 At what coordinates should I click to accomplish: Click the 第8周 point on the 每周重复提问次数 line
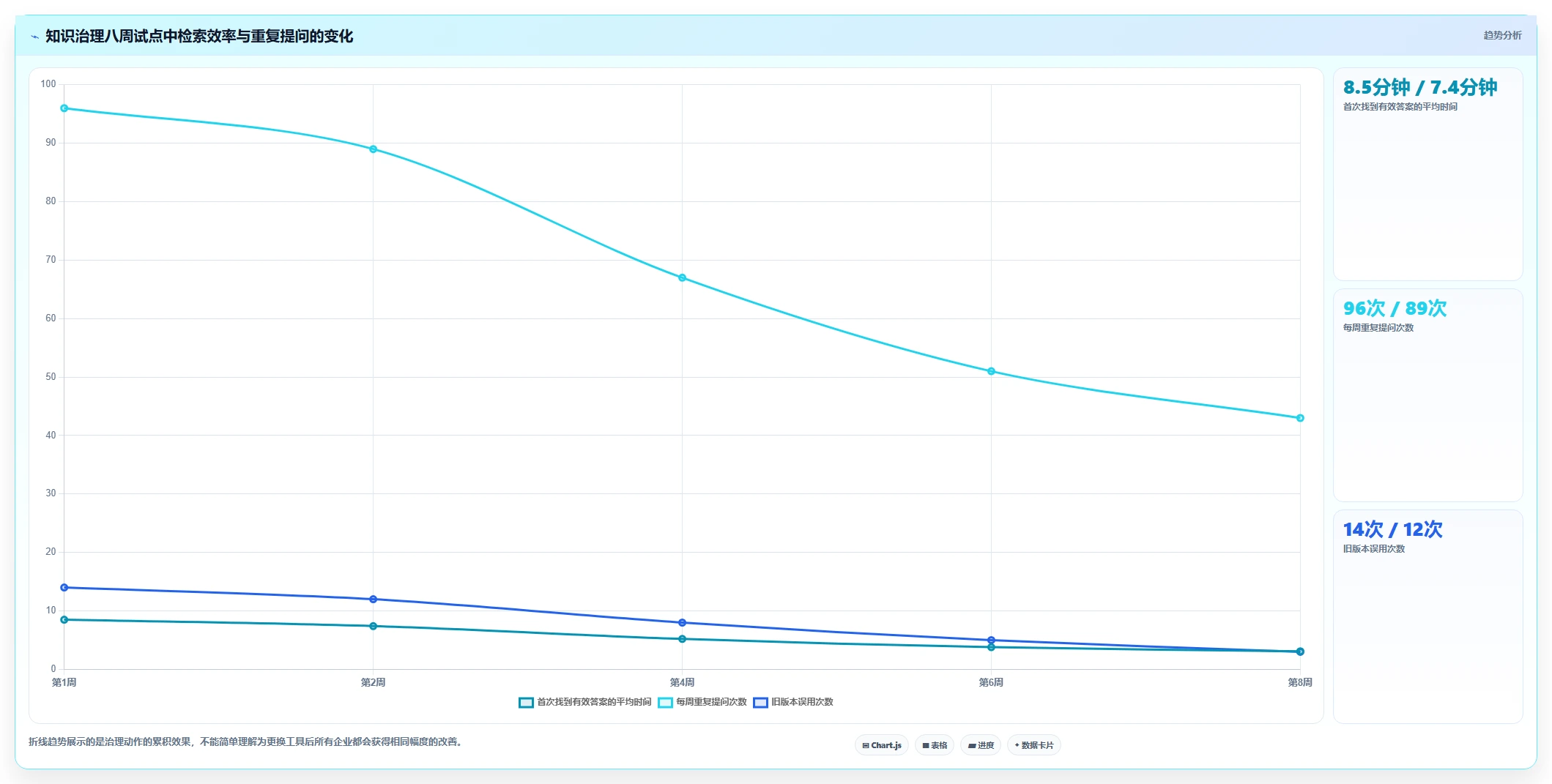[1301, 419]
